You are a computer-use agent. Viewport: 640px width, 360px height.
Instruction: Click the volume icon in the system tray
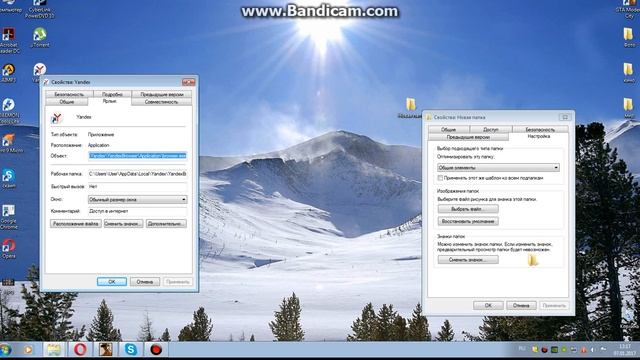click(x=593, y=350)
